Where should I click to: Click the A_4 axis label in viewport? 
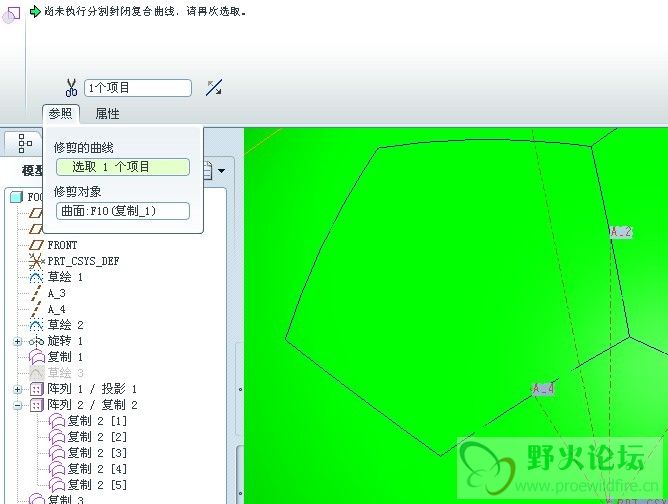543,389
